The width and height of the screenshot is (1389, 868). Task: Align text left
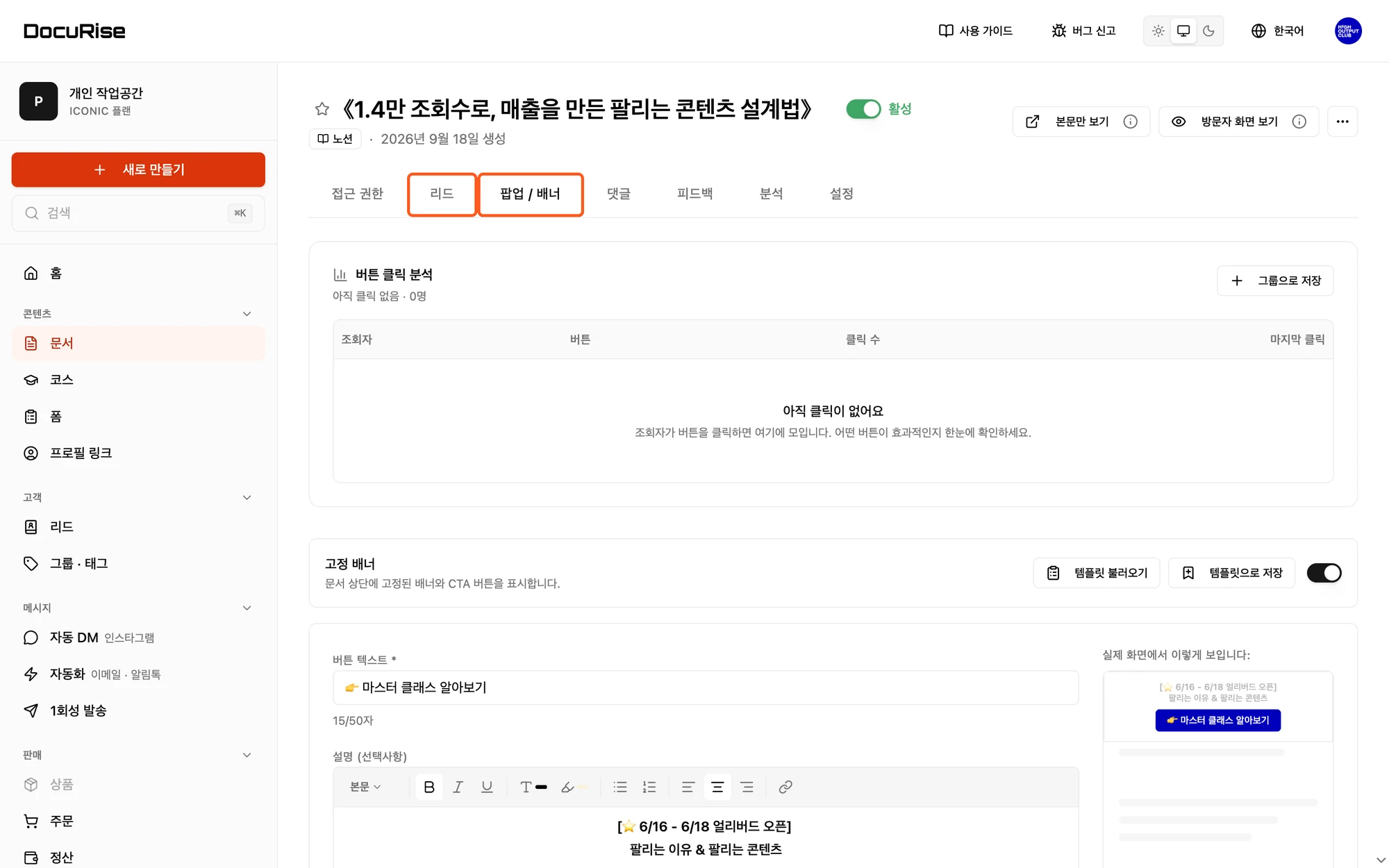pyautogui.click(x=688, y=787)
